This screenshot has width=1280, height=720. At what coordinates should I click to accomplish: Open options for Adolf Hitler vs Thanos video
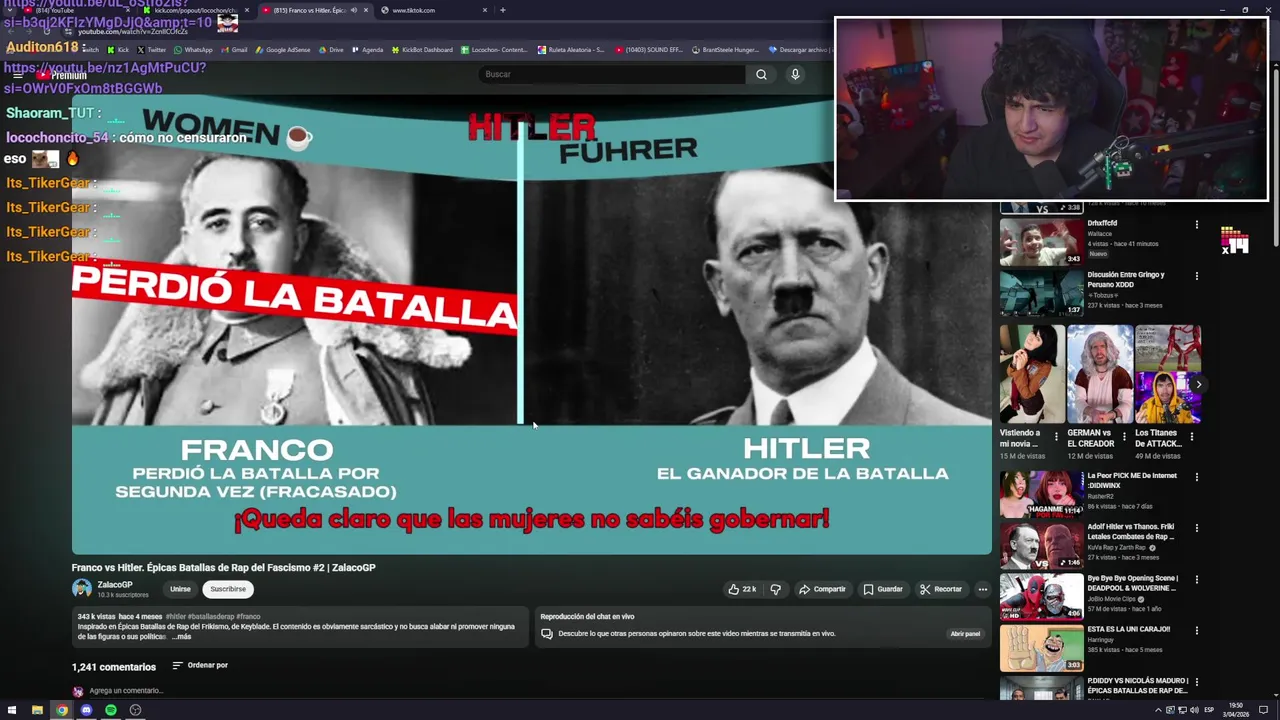1196,529
